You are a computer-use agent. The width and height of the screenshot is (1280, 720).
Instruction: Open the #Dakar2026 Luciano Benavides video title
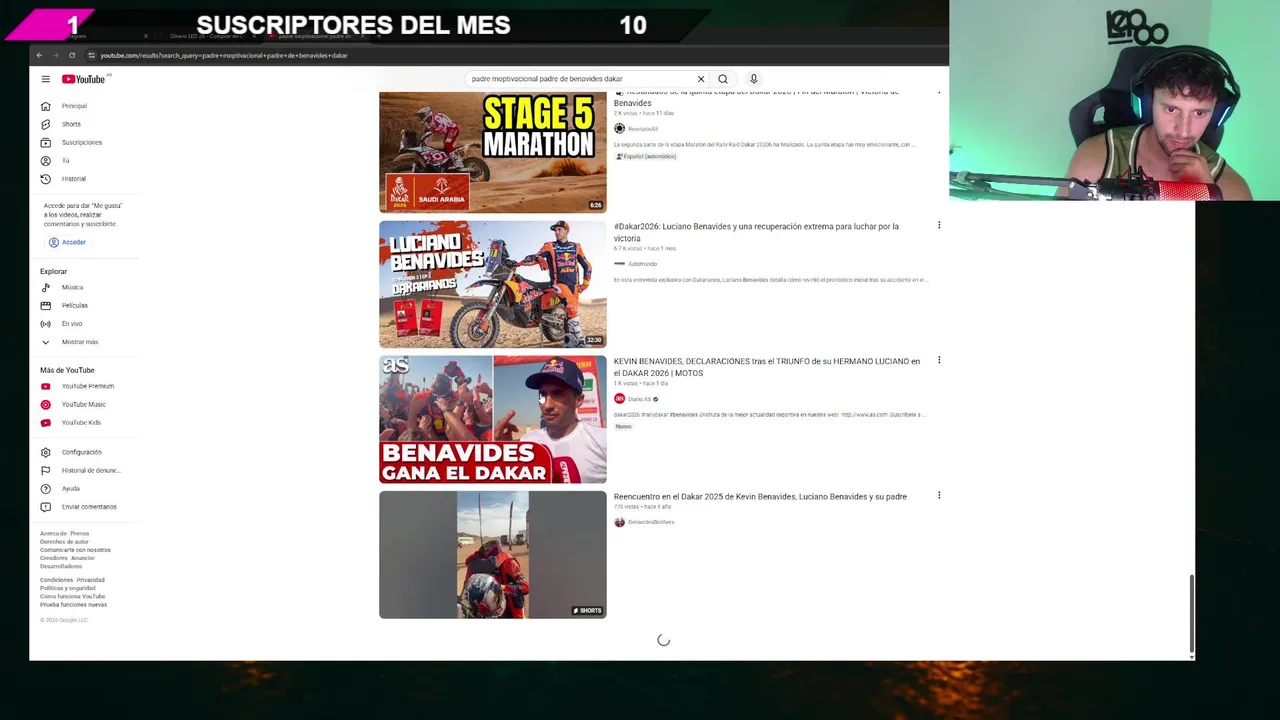pyautogui.click(x=756, y=232)
